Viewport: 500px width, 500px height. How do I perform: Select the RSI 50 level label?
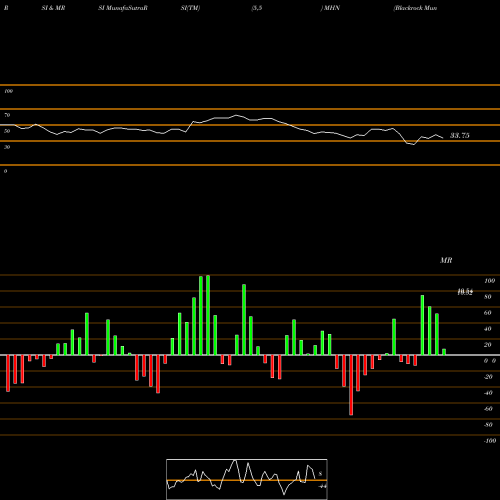click(7, 131)
